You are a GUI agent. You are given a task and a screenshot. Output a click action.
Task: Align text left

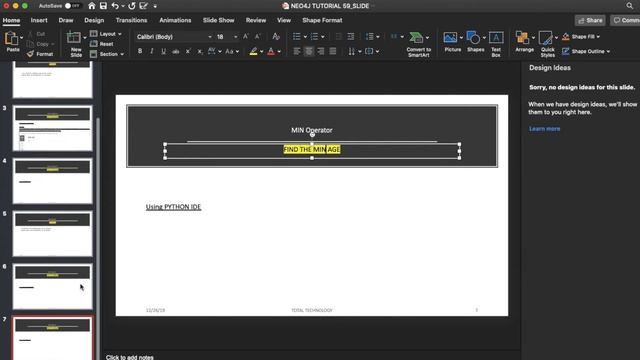click(x=297, y=51)
